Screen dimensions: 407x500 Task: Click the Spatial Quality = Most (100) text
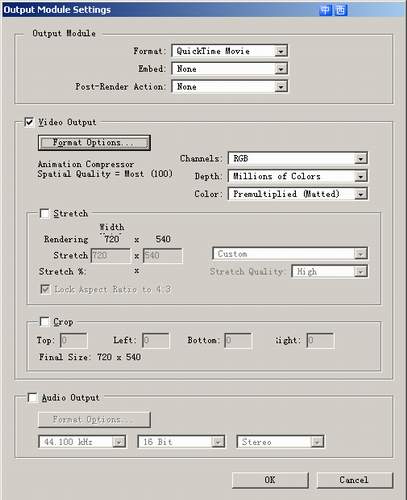click(105, 174)
